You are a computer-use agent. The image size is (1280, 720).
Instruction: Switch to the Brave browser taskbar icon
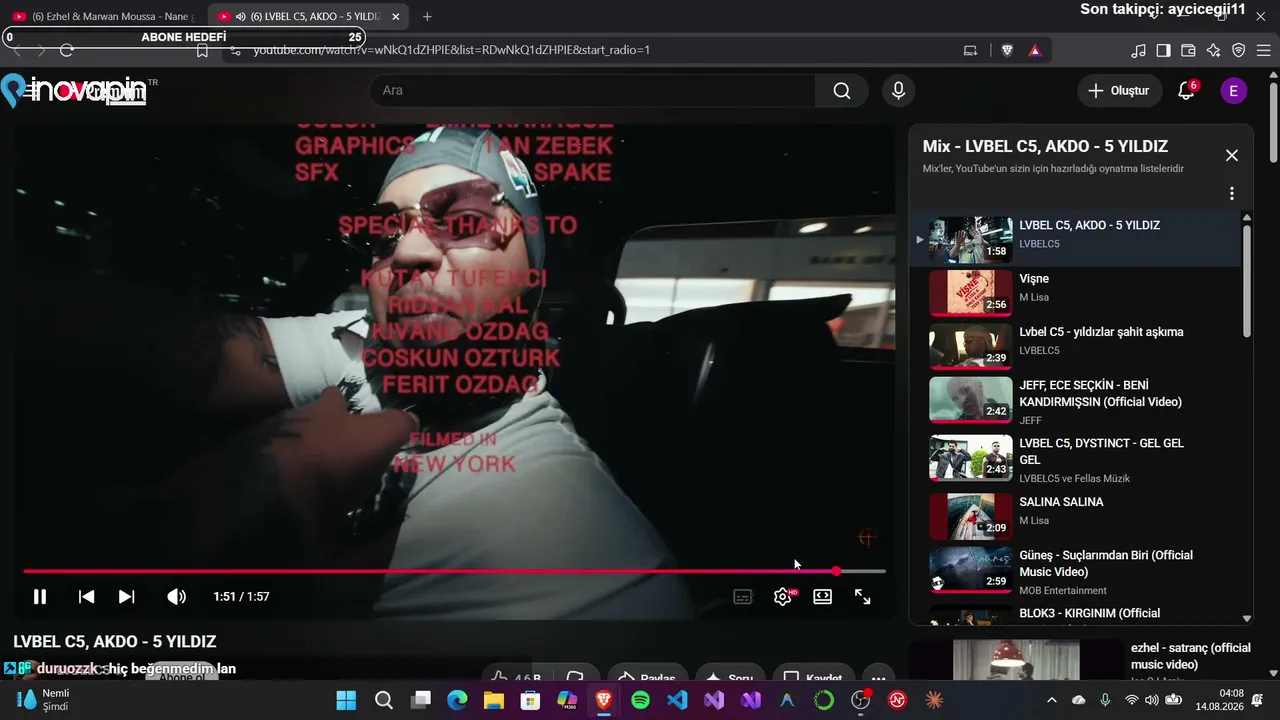pyautogui.click(x=604, y=700)
